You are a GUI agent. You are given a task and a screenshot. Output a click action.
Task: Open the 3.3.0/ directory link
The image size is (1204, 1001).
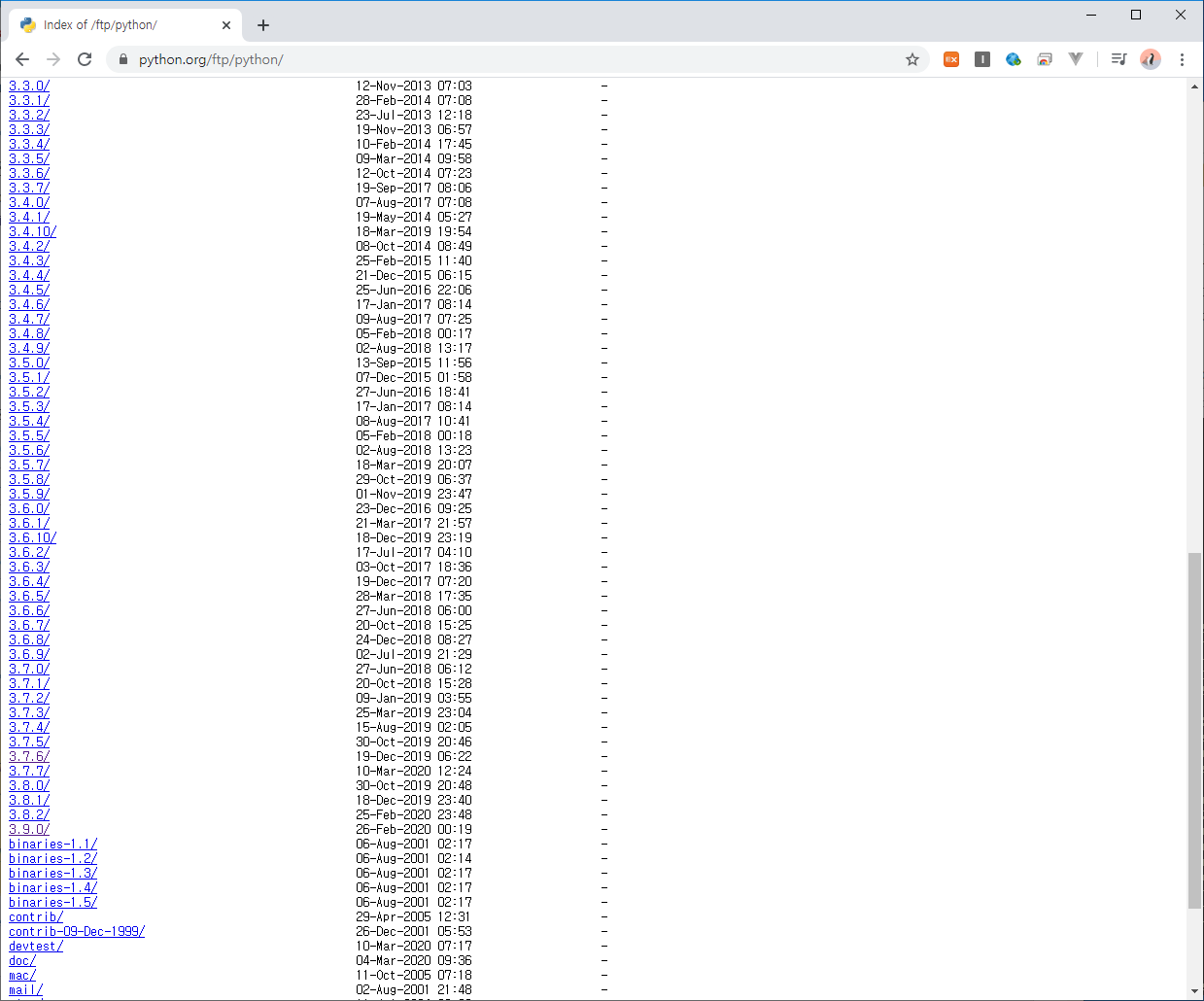pyautogui.click(x=29, y=86)
